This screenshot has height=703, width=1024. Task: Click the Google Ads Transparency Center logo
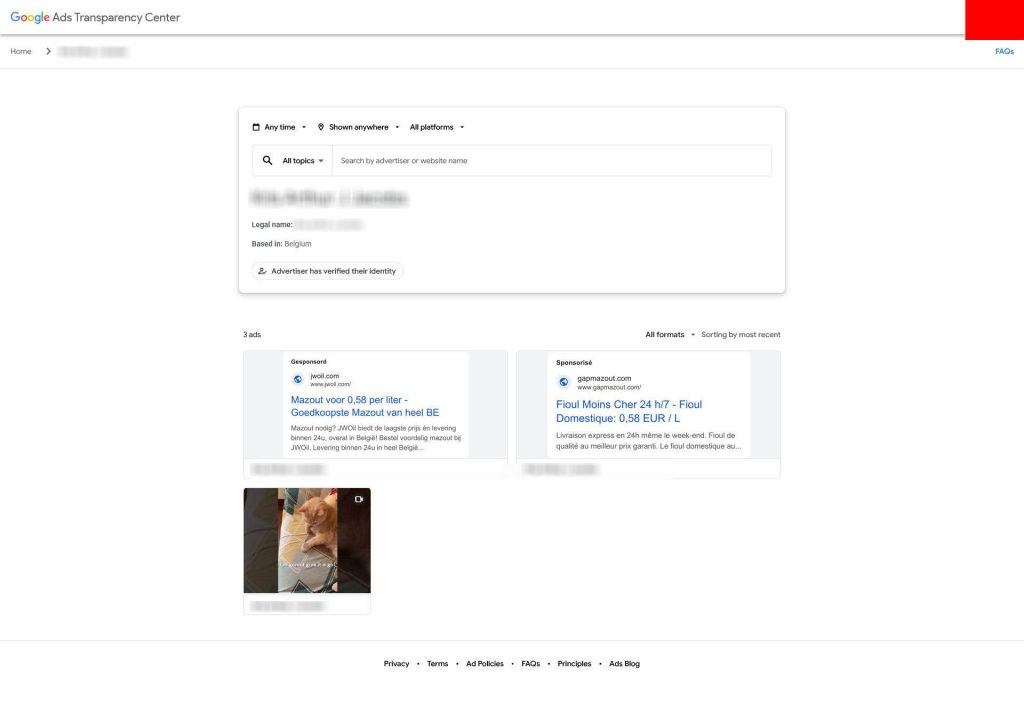click(95, 17)
